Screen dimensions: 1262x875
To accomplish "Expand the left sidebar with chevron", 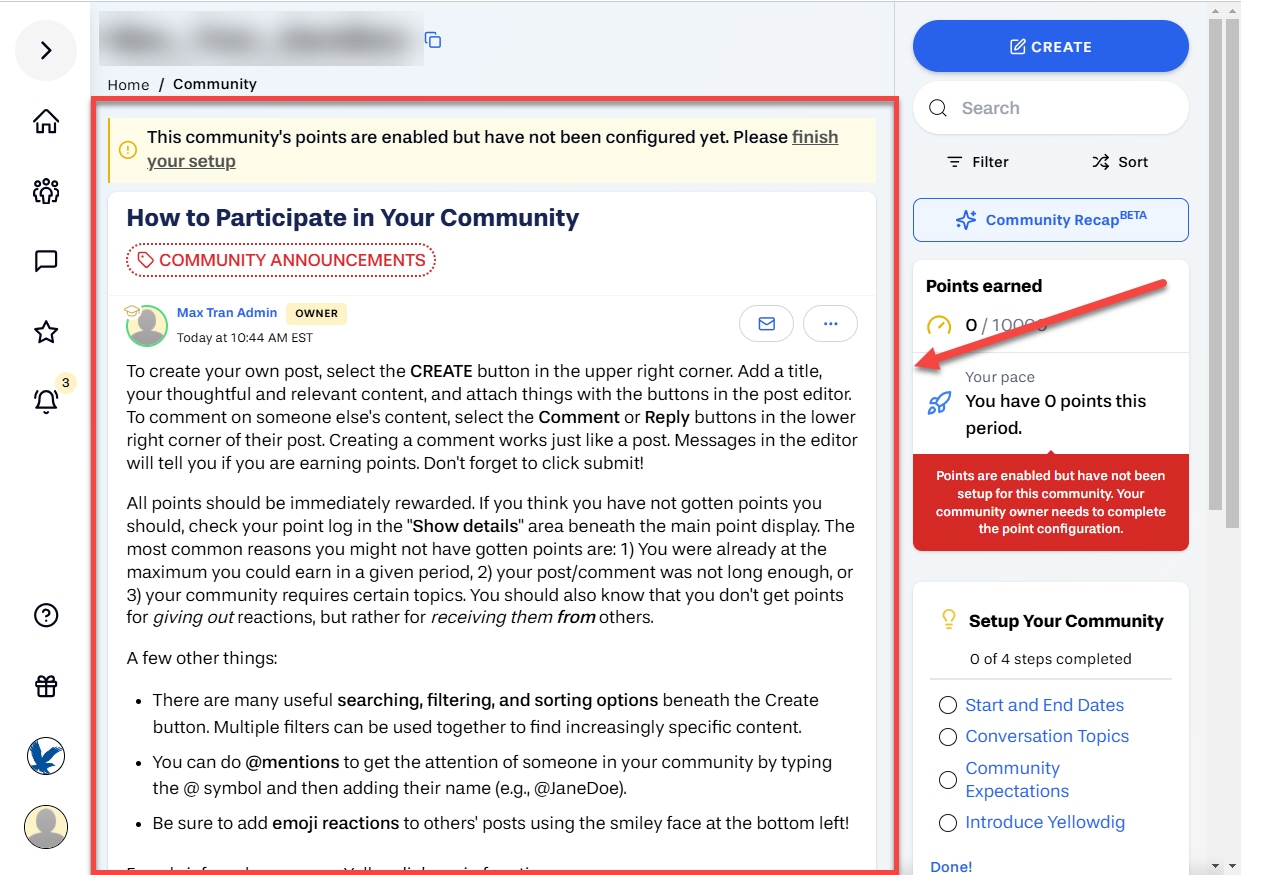I will click(x=46, y=51).
